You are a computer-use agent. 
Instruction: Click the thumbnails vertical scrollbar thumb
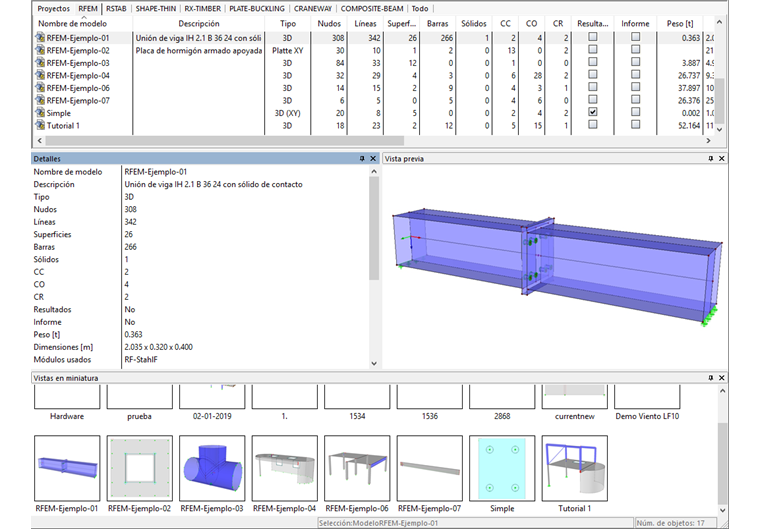722,465
